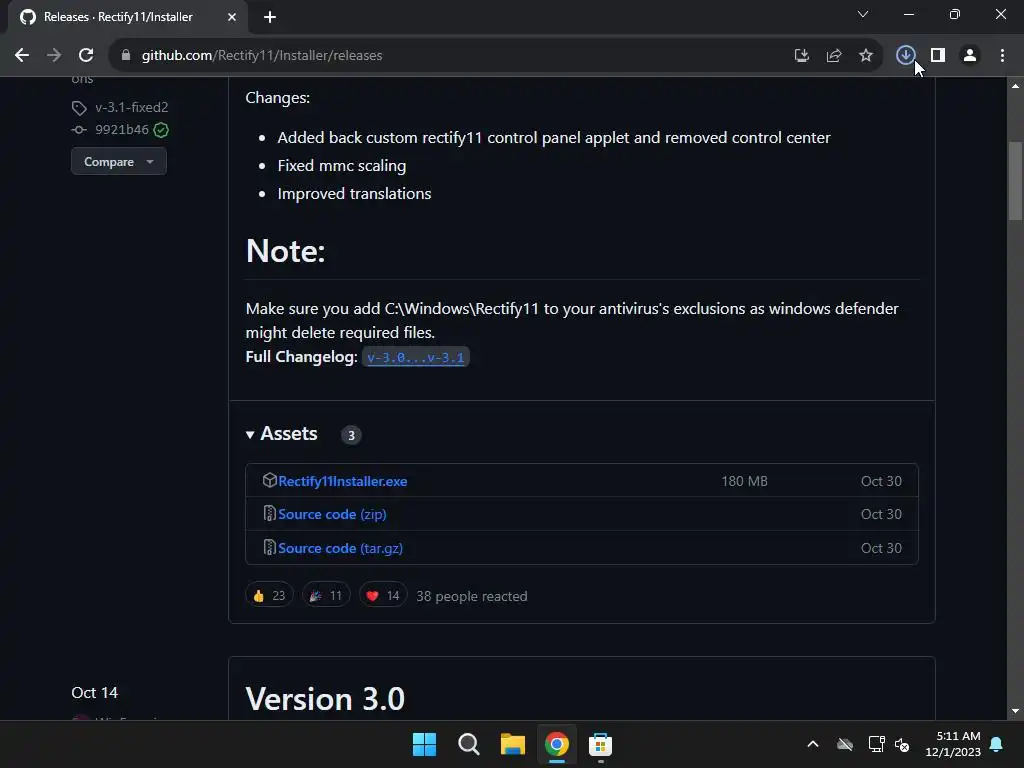
Task: Show the green commit verification checkmark
Action: [161, 130]
